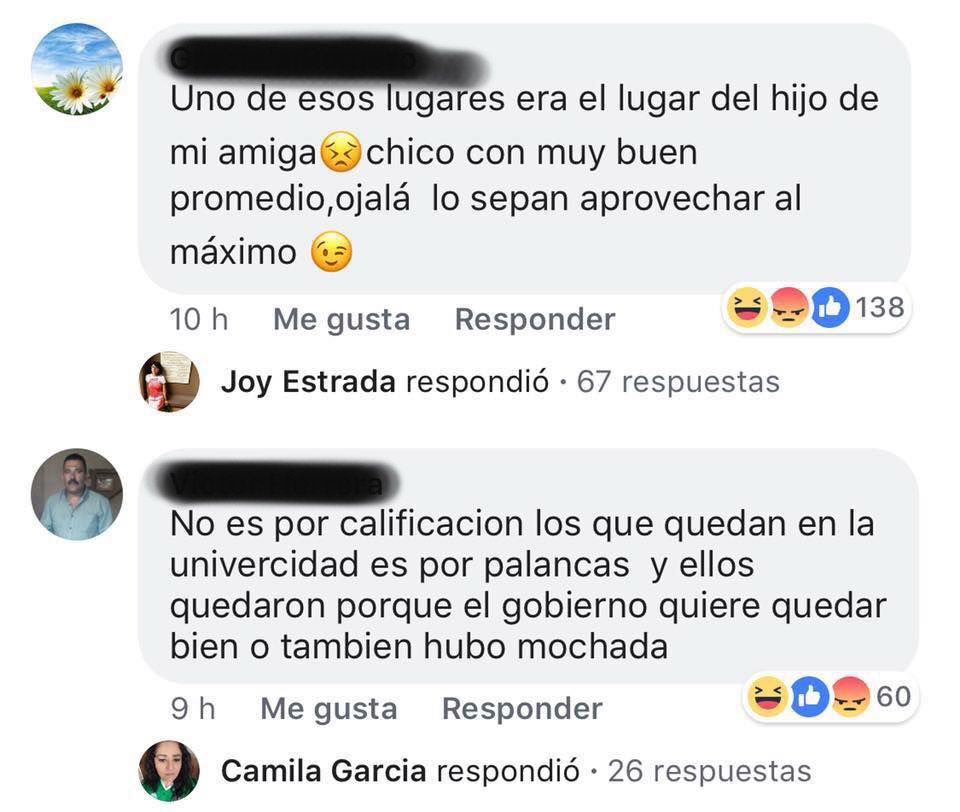
Task: Click the laughing reaction on the 138-reaction comment
Action: point(747,307)
